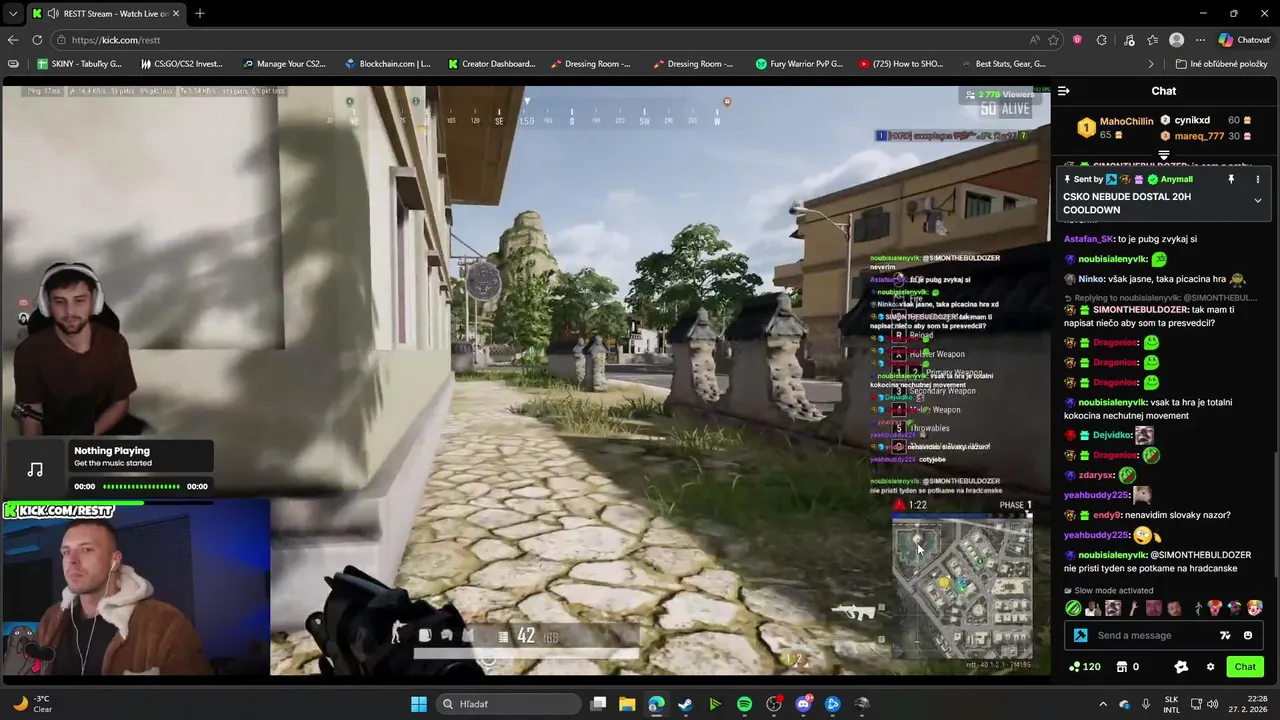Viewport: 1280px width, 720px height.
Task: Bookmark page with star icon in address bar
Action: point(1053,40)
